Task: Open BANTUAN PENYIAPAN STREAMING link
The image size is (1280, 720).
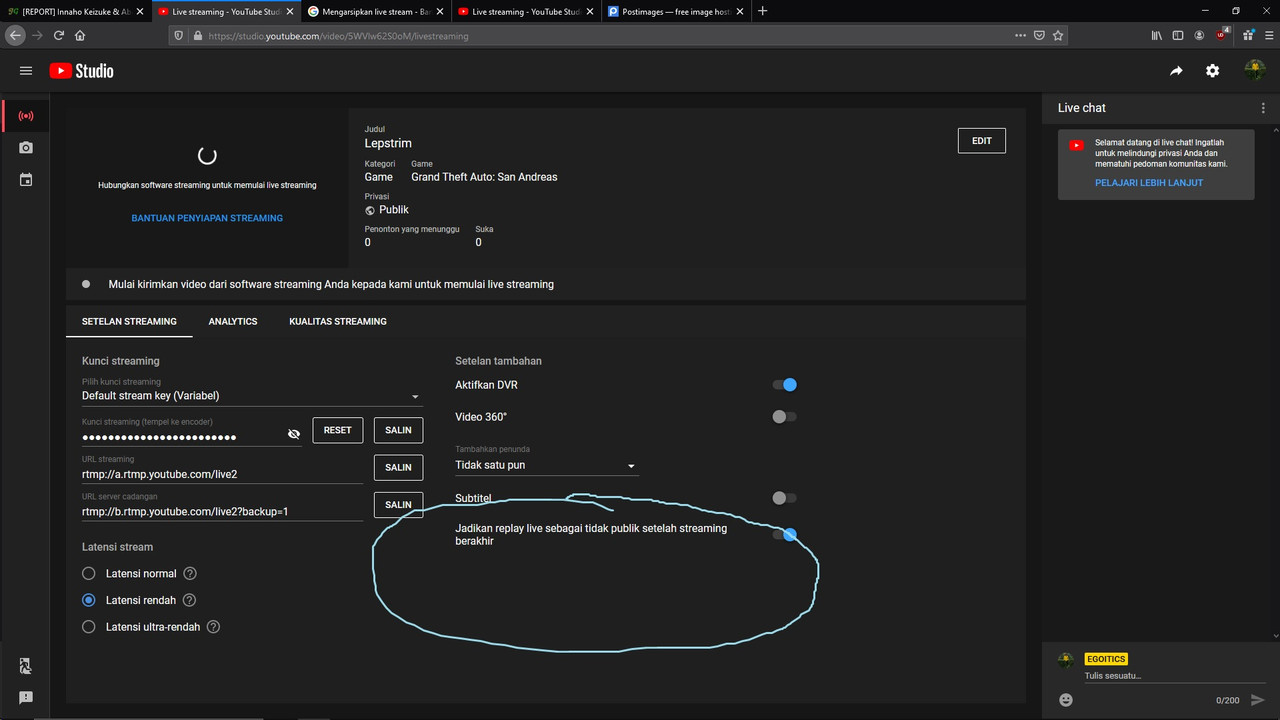Action: [x=207, y=218]
